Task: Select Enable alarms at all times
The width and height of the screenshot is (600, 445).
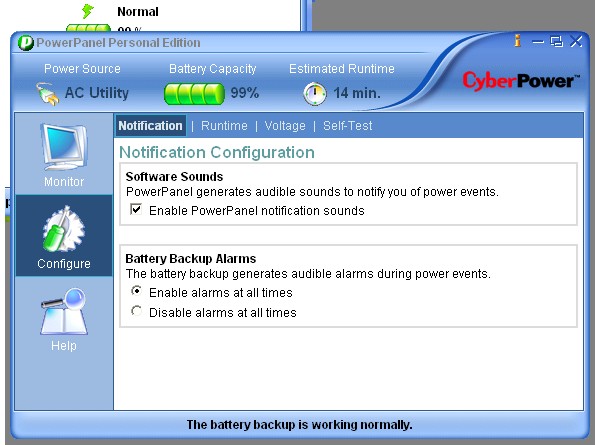Action: [136, 291]
